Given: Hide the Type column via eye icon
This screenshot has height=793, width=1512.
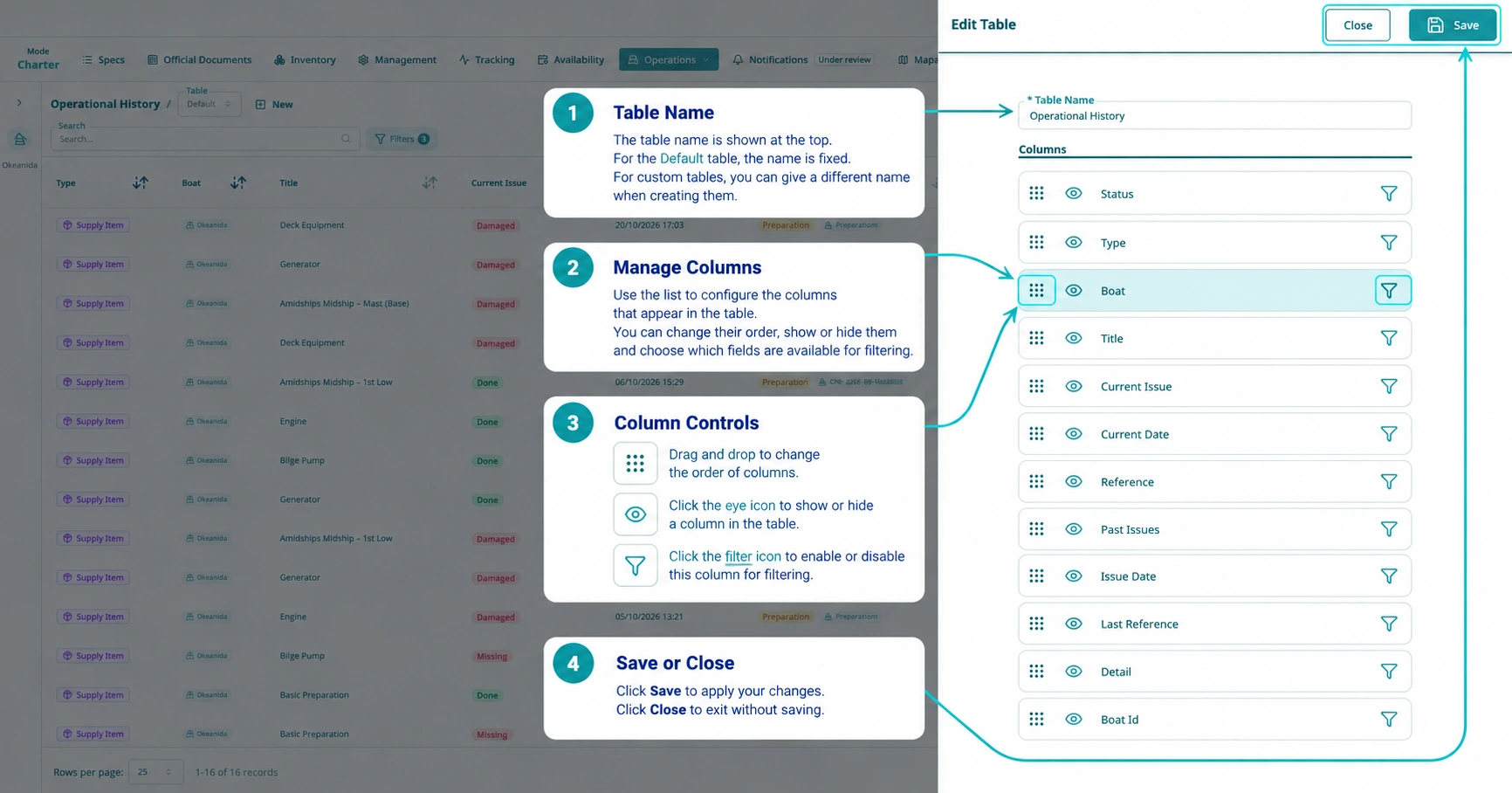Looking at the screenshot, I should (1074, 243).
